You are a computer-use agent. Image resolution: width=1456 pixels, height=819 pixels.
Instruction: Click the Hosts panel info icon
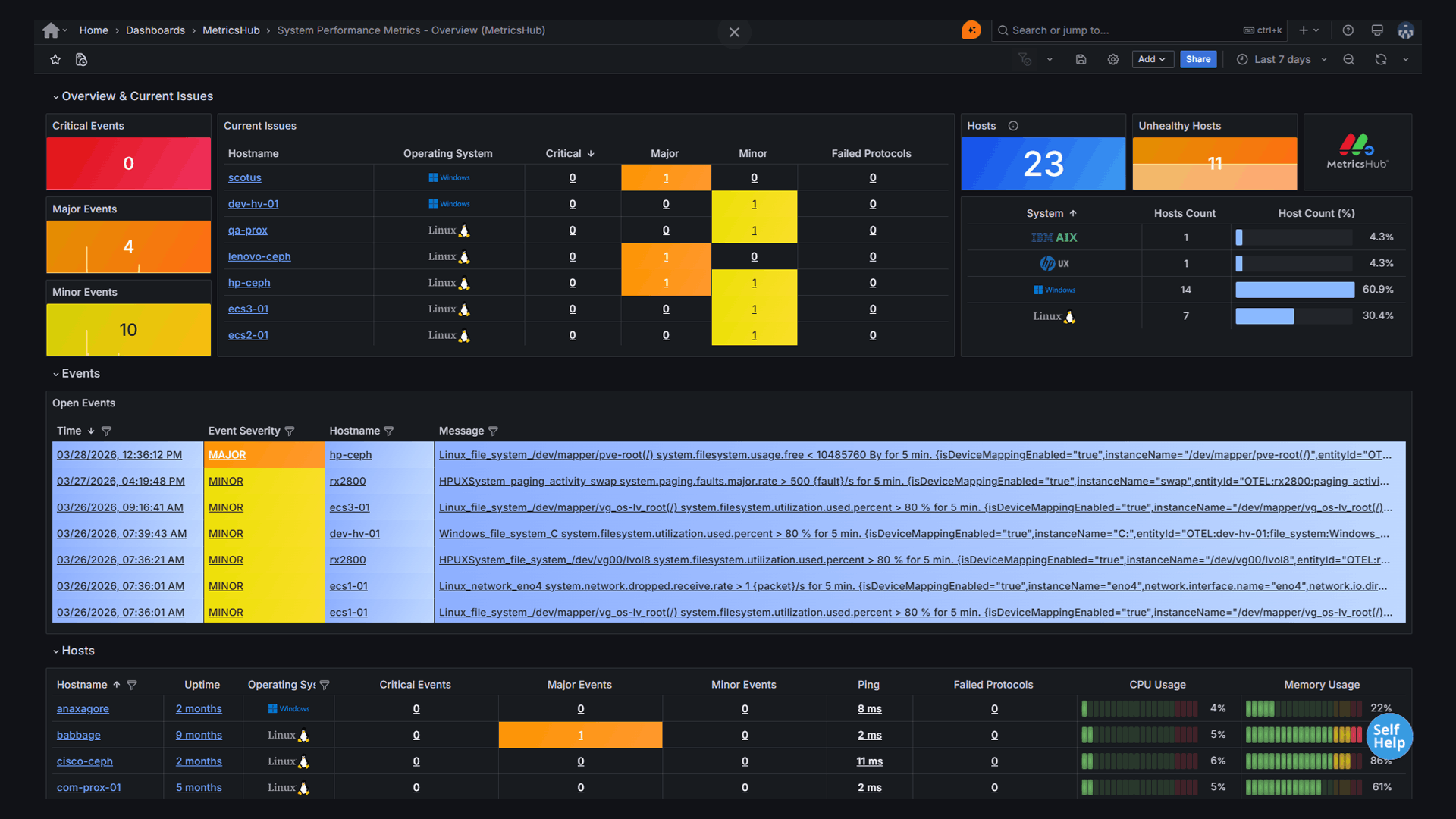coord(1013,126)
